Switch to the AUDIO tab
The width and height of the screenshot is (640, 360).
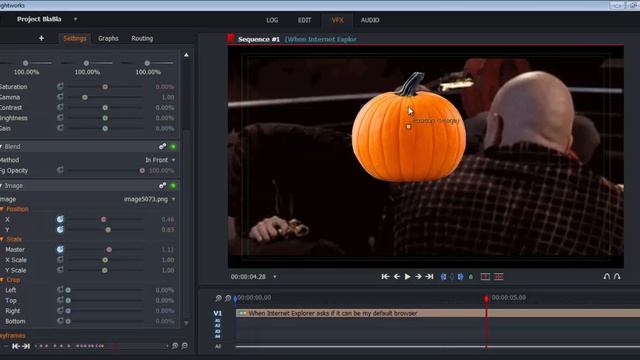click(x=370, y=20)
